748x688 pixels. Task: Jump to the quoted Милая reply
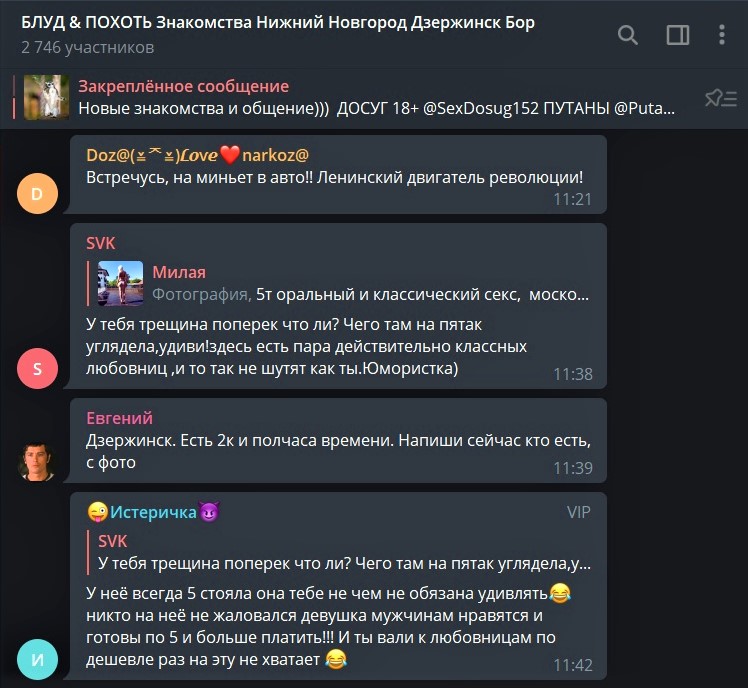339,283
